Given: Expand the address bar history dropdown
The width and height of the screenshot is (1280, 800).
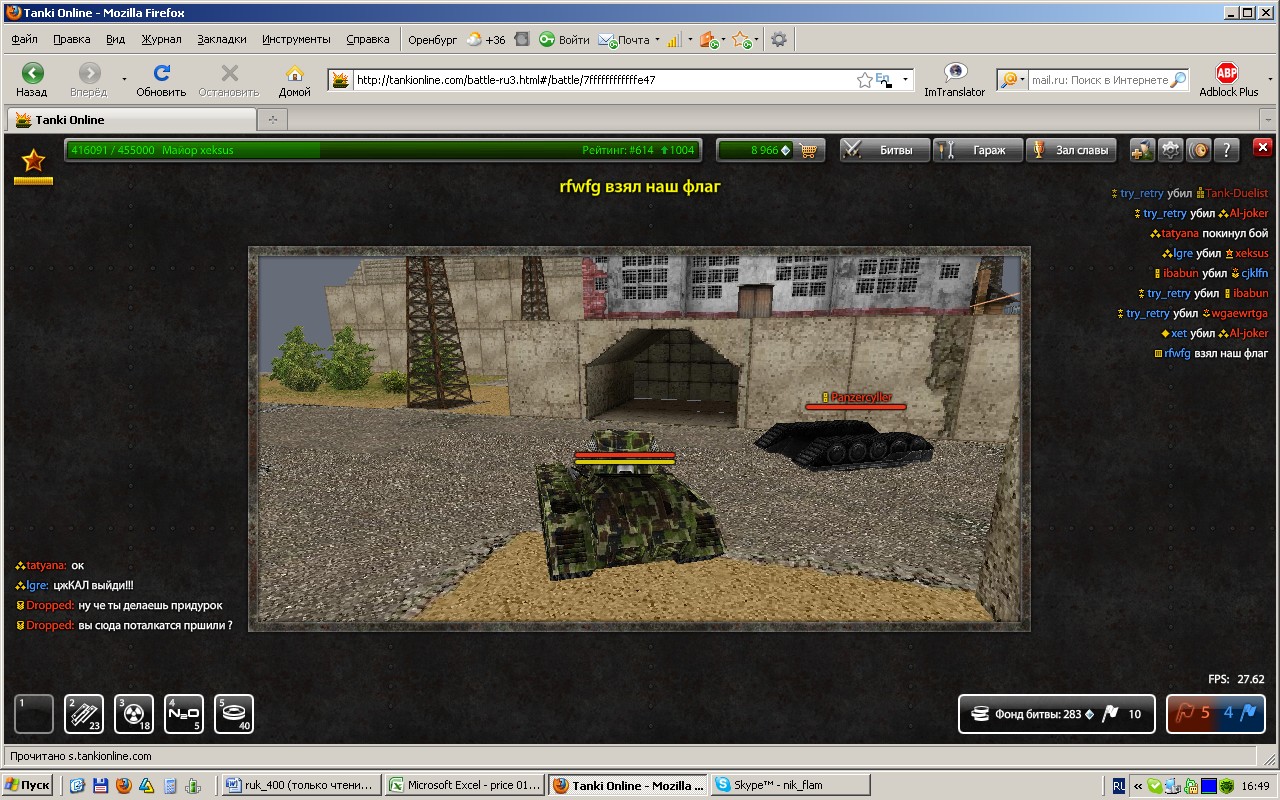Looking at the screenshot, I should pos(905,80).
